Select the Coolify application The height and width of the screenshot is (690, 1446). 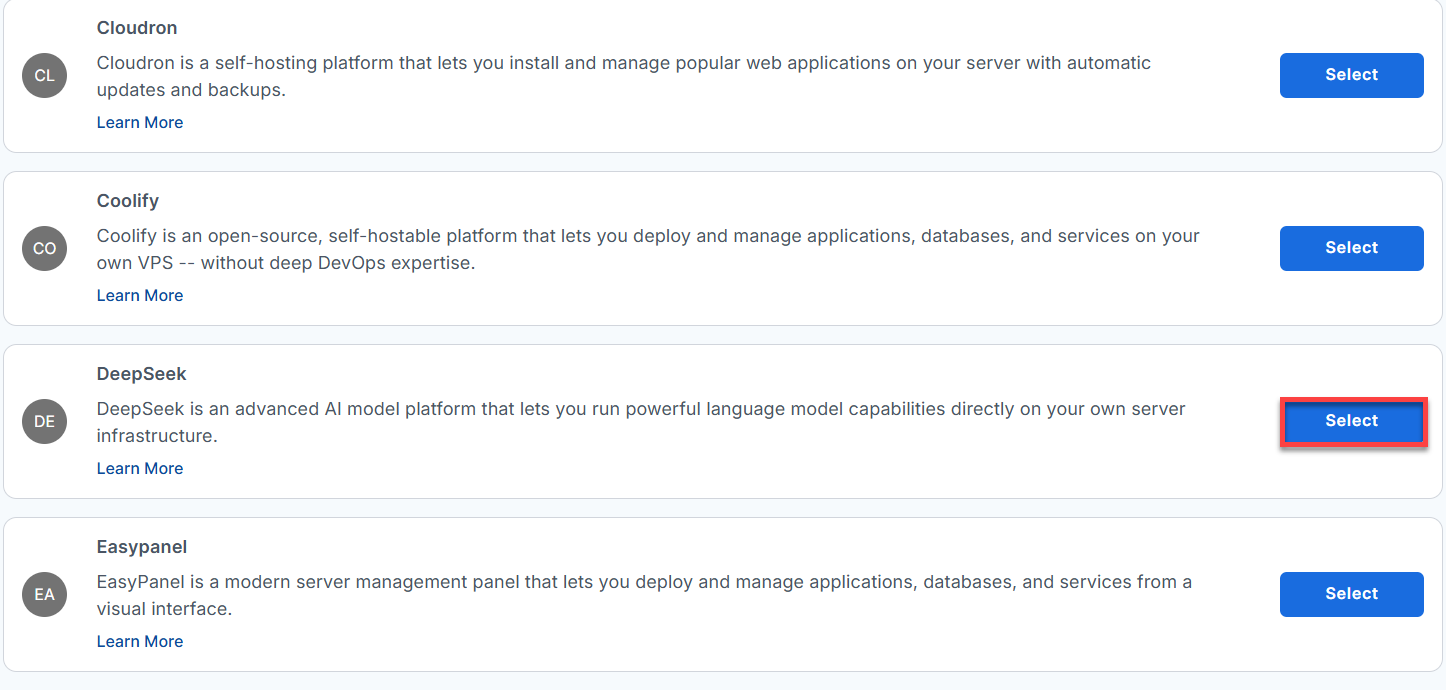point(1351,248)
